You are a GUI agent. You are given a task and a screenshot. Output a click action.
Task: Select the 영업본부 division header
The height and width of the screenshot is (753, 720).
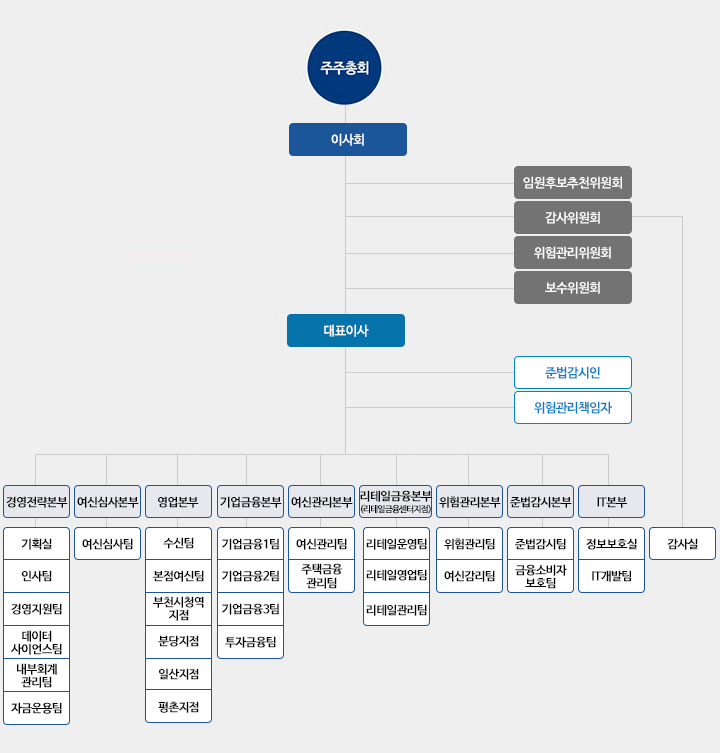point(178,502)
